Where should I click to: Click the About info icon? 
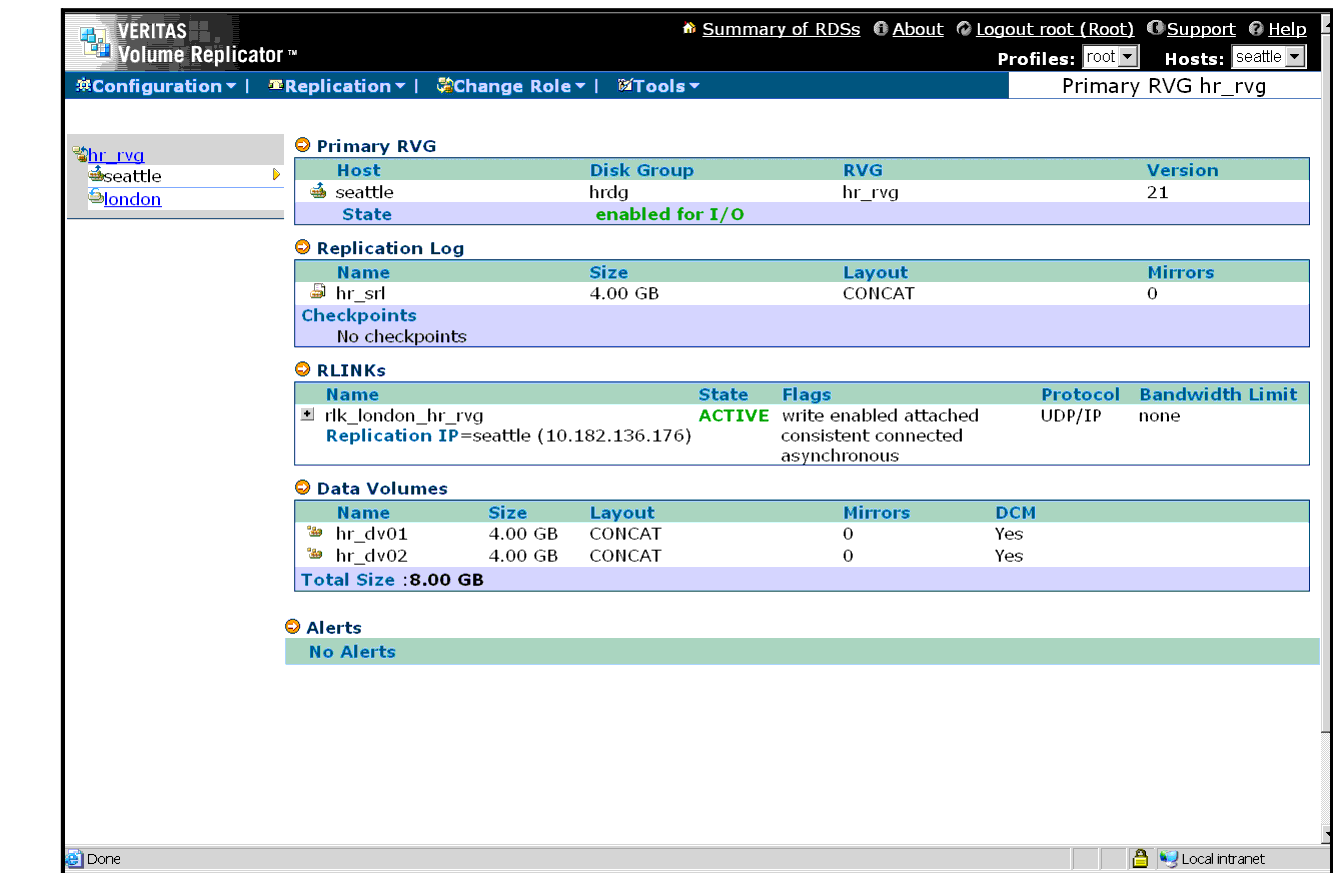click(x=881, y=28)
